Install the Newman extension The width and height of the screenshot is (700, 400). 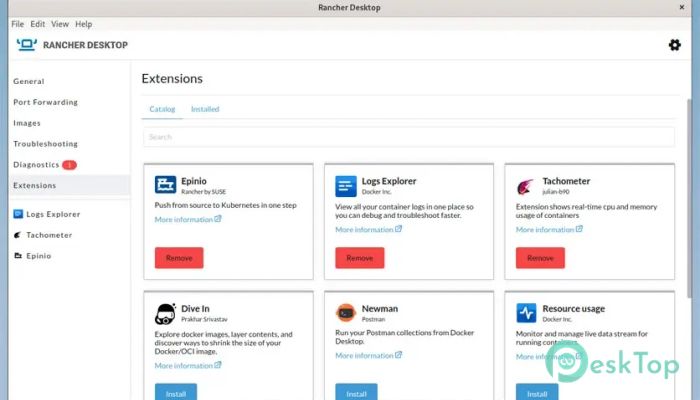(x=356, y=392)
